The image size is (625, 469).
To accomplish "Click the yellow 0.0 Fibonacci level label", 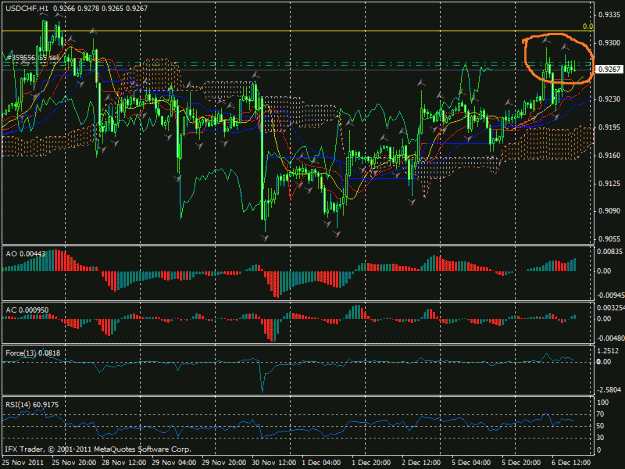I will [588, 26].
